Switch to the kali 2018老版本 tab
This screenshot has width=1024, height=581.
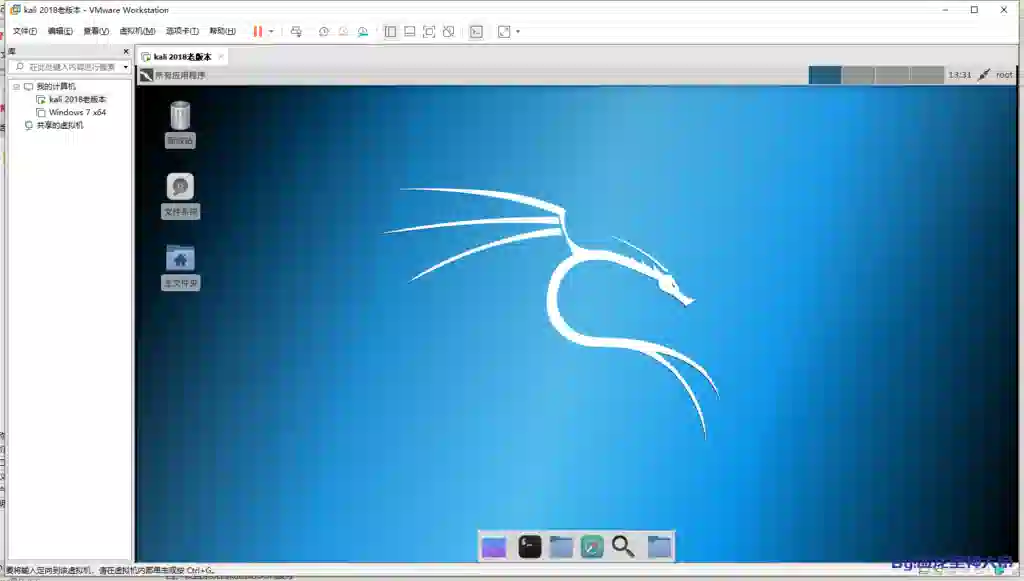pos(182,57)
